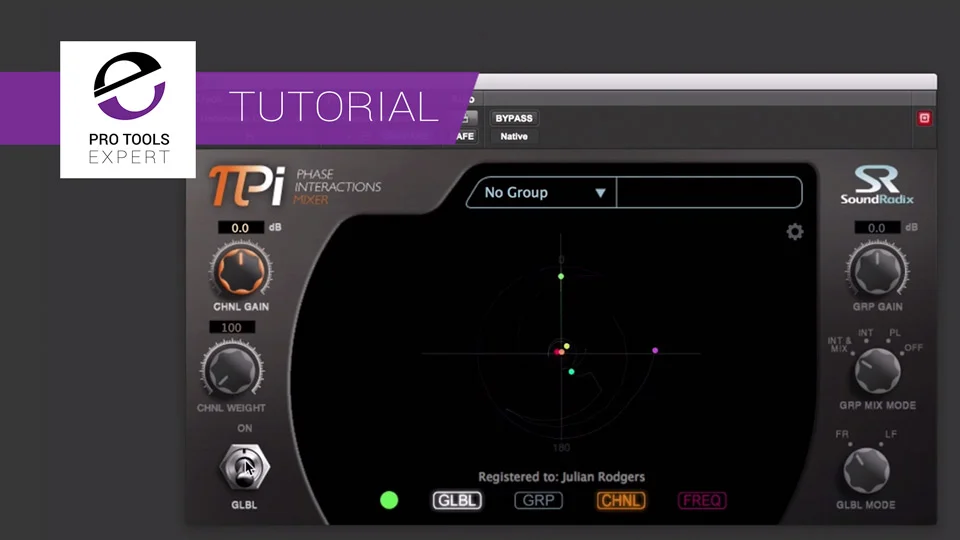Click the group gain 0.0 dB value field
Viewport: 960px width, 540px height.
[x=877, y=228]
